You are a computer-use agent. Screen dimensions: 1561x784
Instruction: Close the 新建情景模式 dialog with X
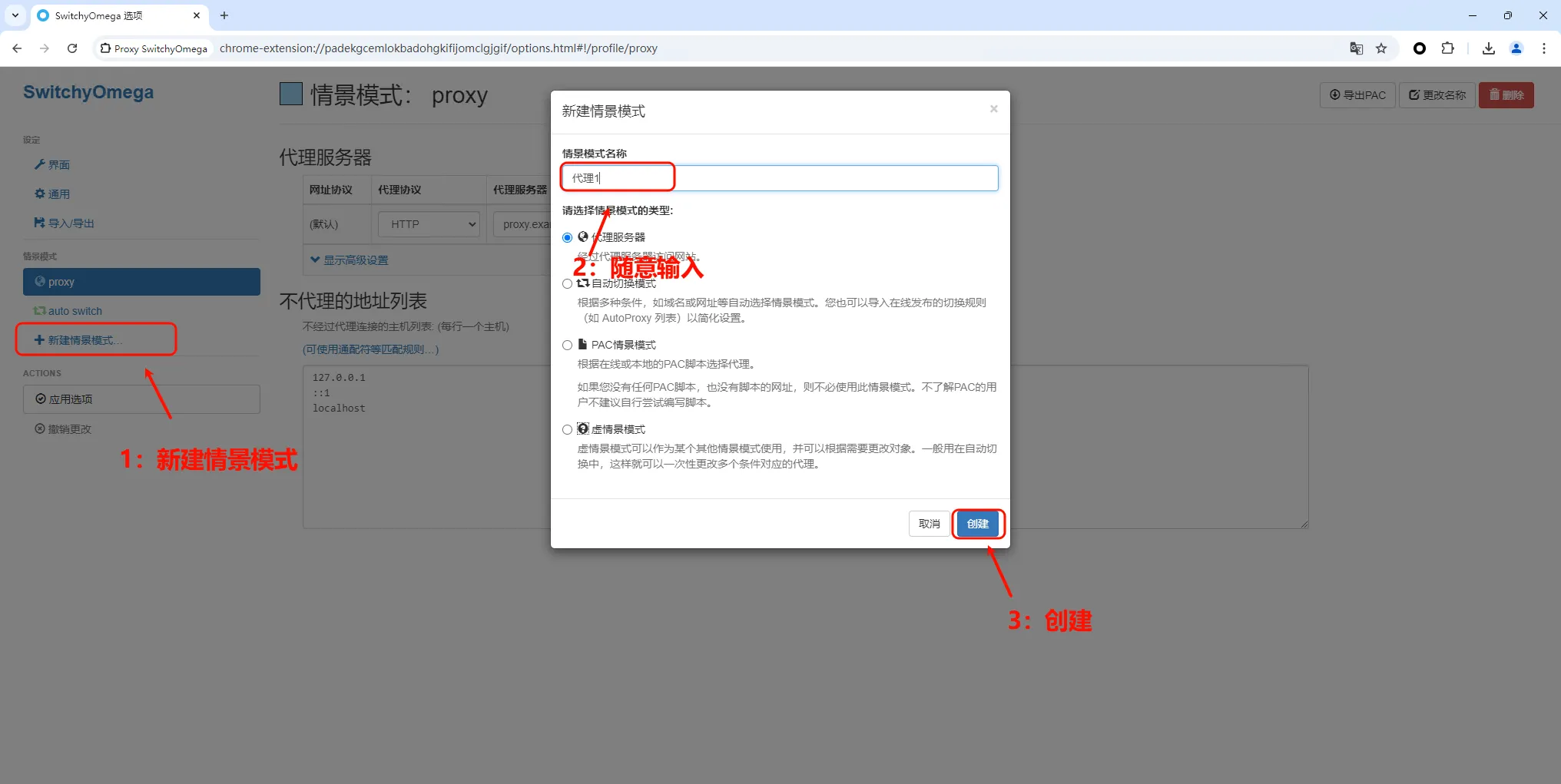[993, 109]
